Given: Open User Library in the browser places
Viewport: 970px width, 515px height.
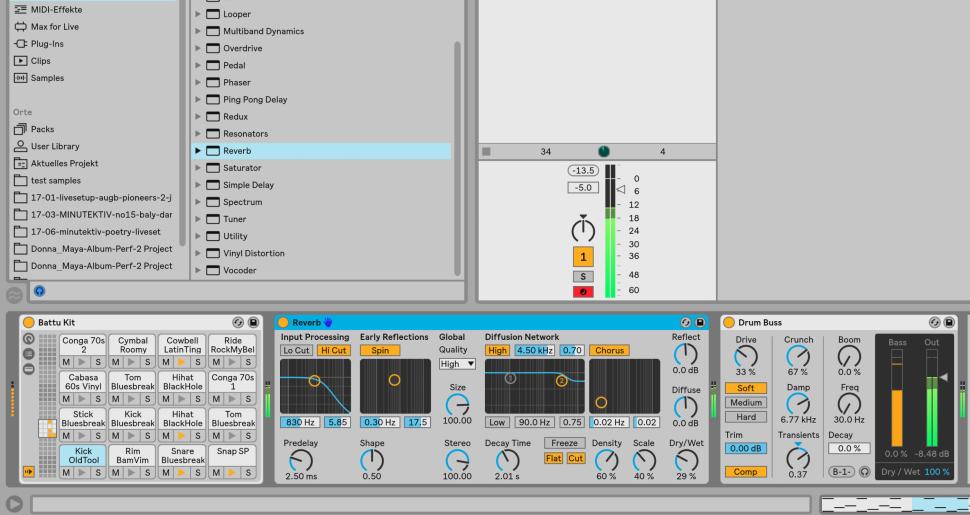Looking at the screenshot, I should coord(55,146).
